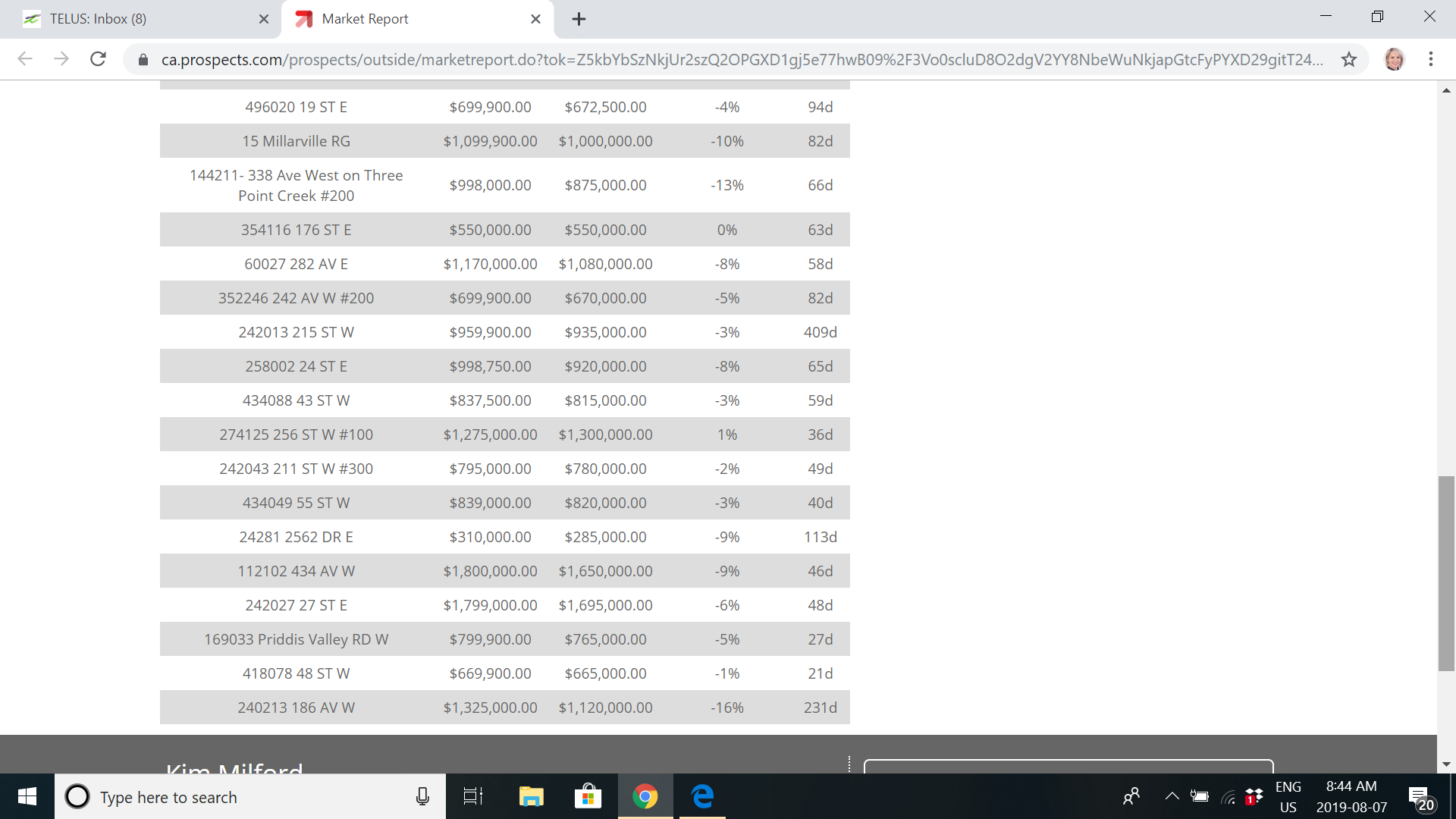The width and height of the screenshot is (1456, 819).
Task: Switch to TELUS Inbox tab
Action: tap(136, 19)
